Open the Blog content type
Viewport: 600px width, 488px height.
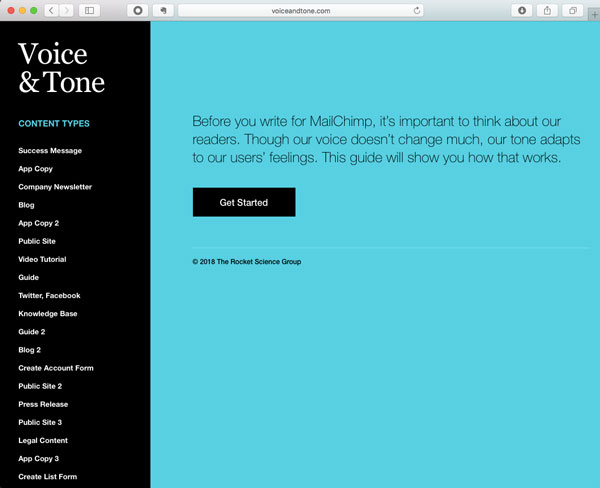26,205
